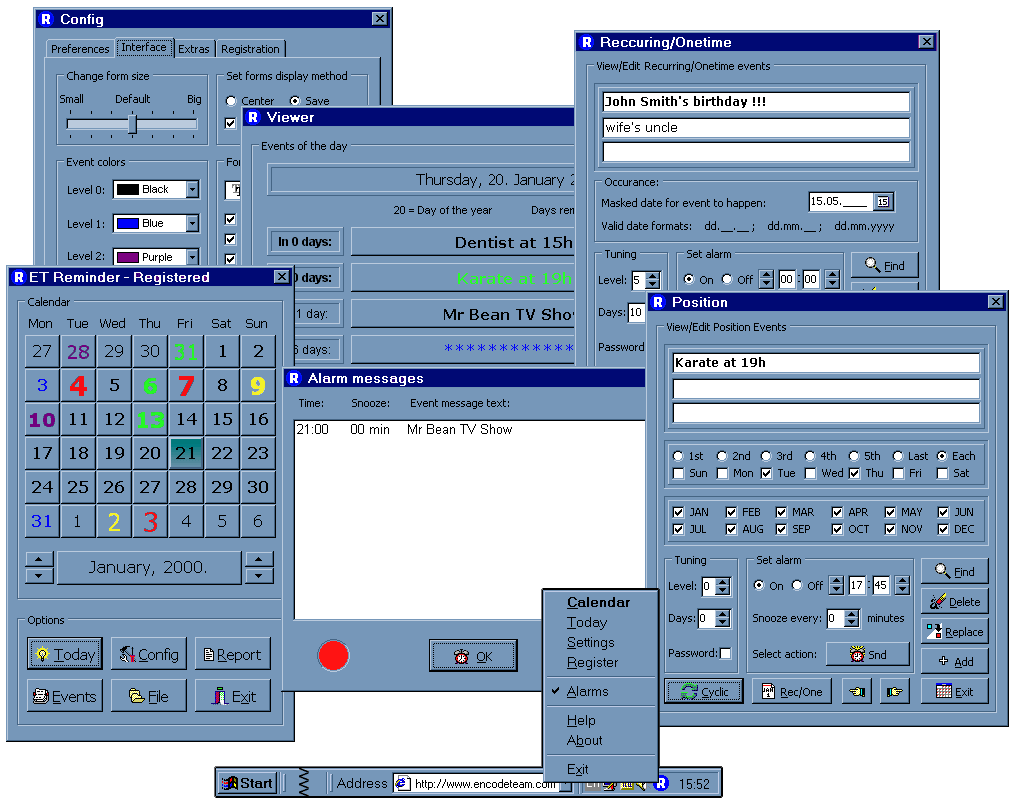Click Replace in the Position window
Viewport: 1010px width, 800px height.
(954, 631)
